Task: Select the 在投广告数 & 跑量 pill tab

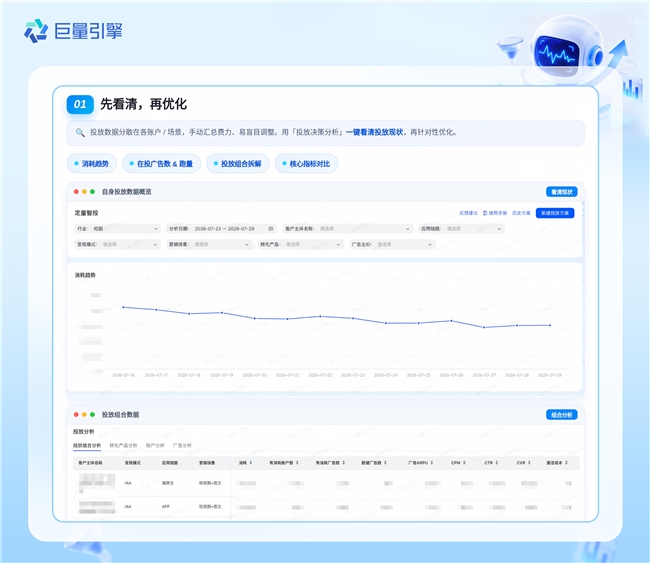Action: (161, 164)
